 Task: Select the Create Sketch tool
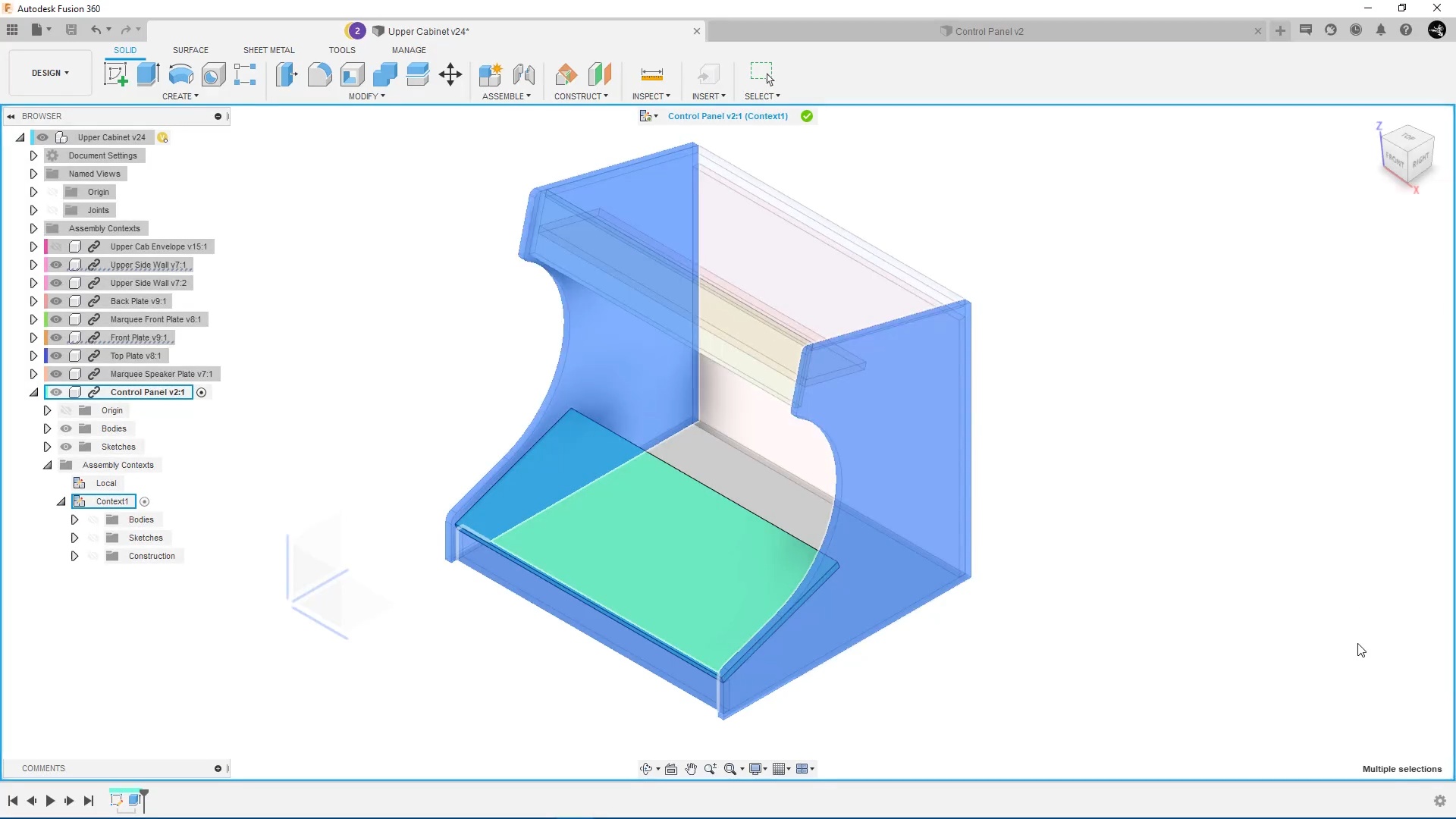(x=115, y=74)
